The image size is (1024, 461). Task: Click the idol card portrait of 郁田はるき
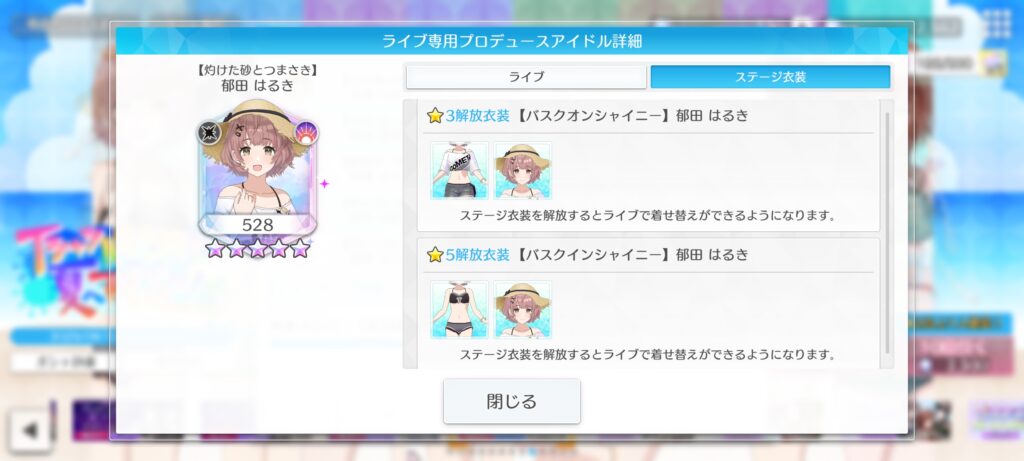[257, 168]
